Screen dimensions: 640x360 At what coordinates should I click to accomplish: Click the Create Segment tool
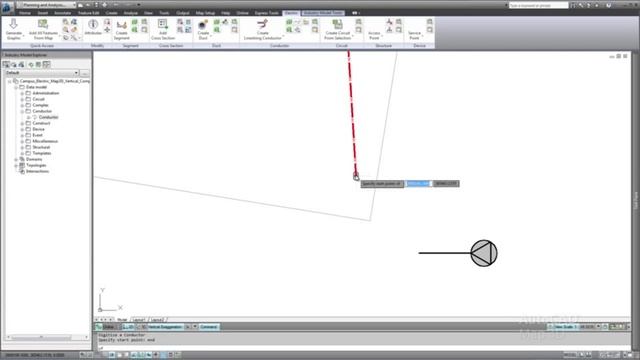(121, 29)
